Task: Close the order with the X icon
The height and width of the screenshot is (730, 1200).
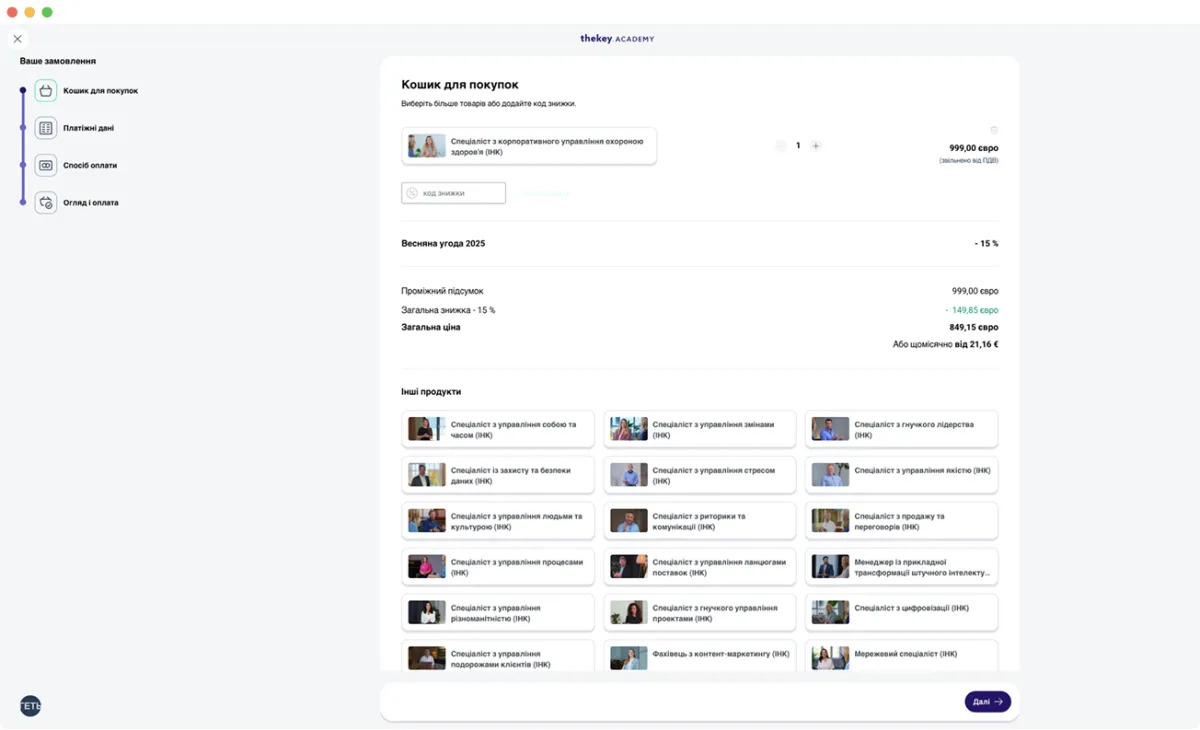Action: coord(17,39)
